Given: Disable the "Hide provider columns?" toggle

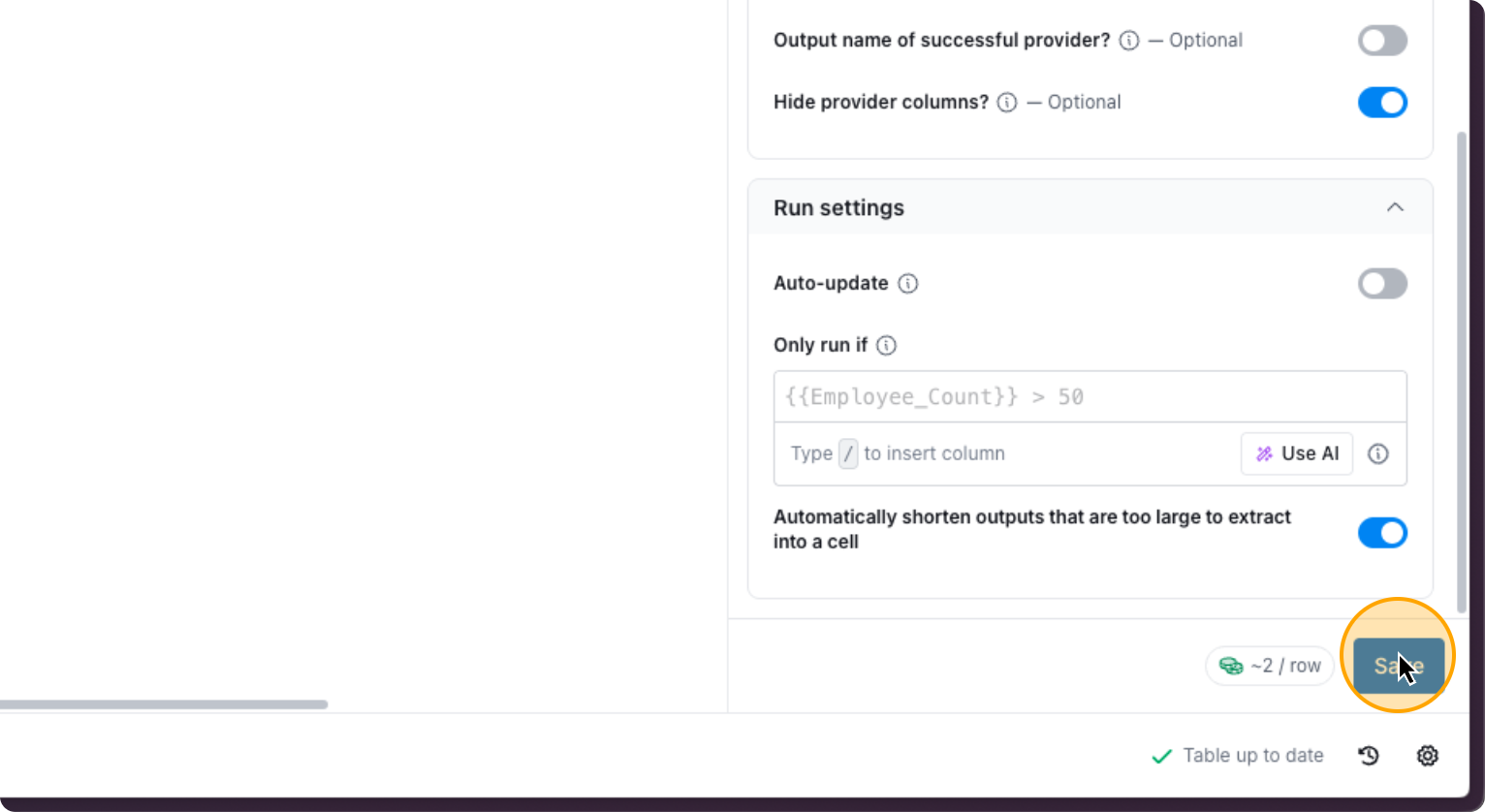Looking at the screenshot, I should pos(1383,102).
